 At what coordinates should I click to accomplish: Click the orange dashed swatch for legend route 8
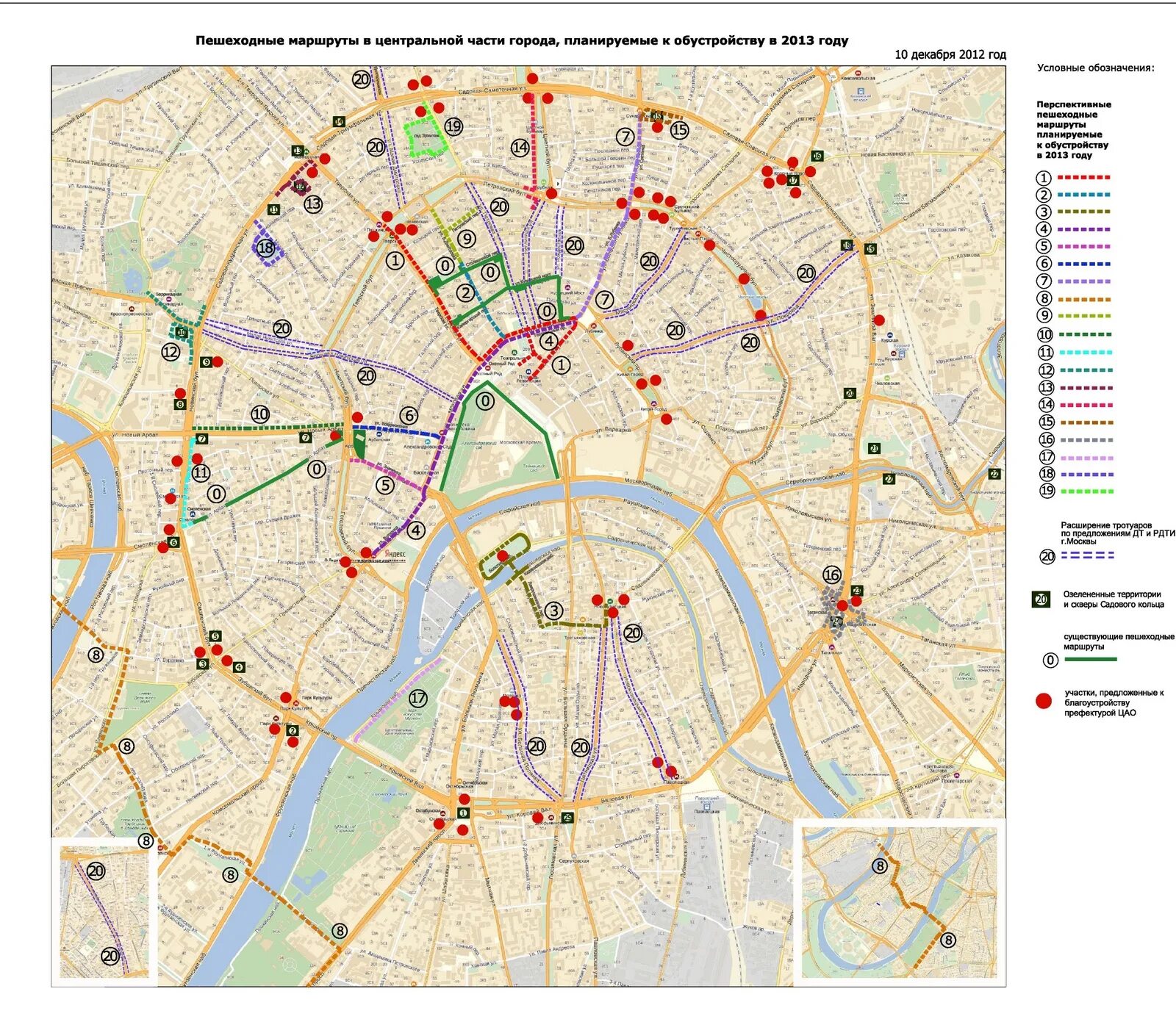click(x=1084, y=299)
